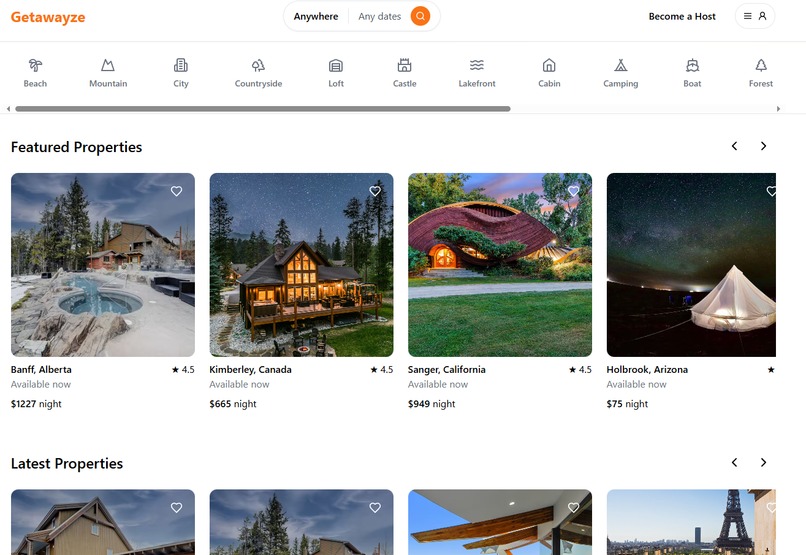The image size is (806, 555).
Task: Click the $75 night price
Action: [x=627, y=404]
